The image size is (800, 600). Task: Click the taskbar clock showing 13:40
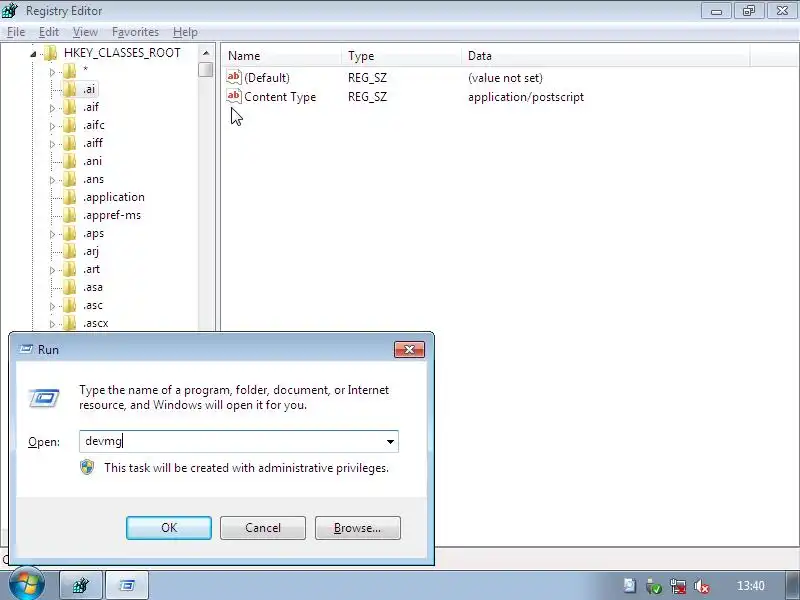pyautogui.click(x=751, y=586)
